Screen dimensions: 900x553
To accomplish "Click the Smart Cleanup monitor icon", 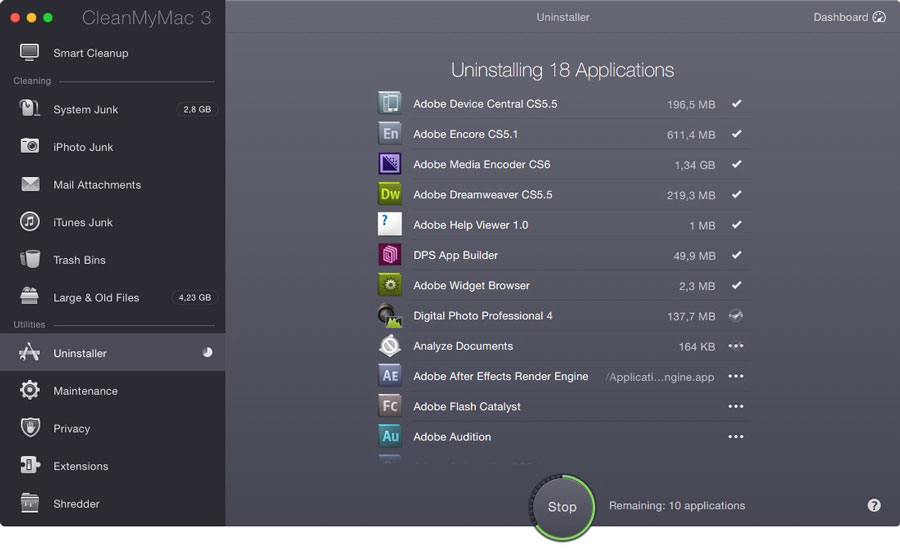I will tap(29, 52).
